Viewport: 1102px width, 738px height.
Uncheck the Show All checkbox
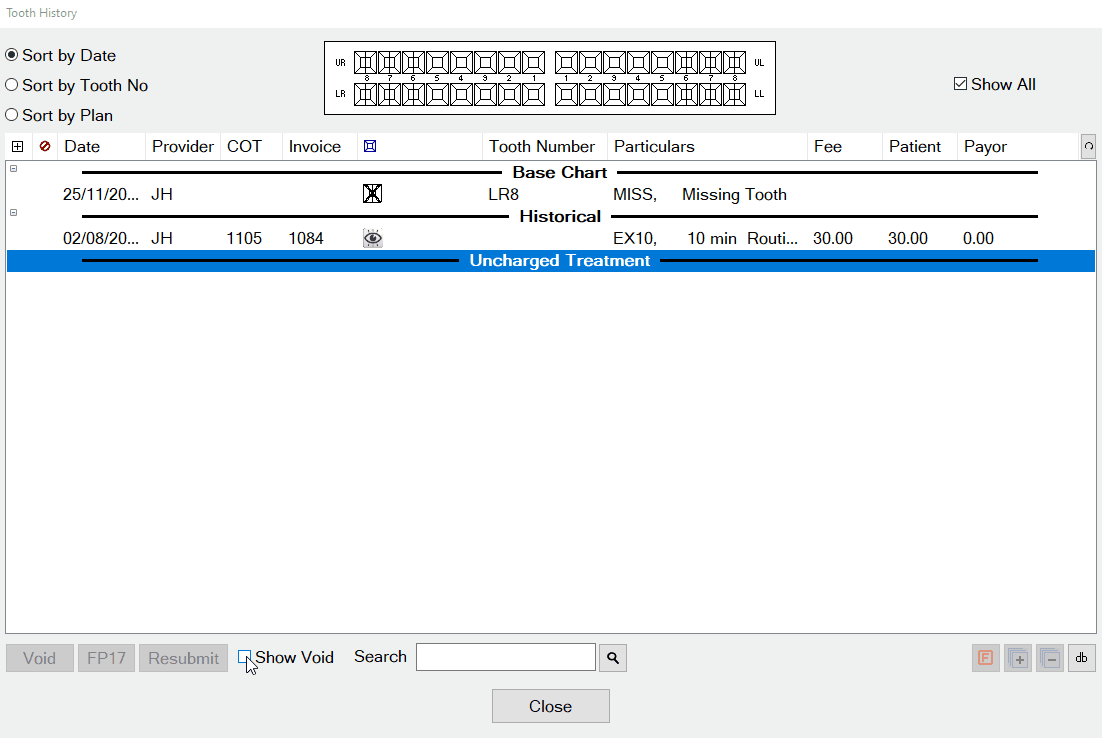960,85
